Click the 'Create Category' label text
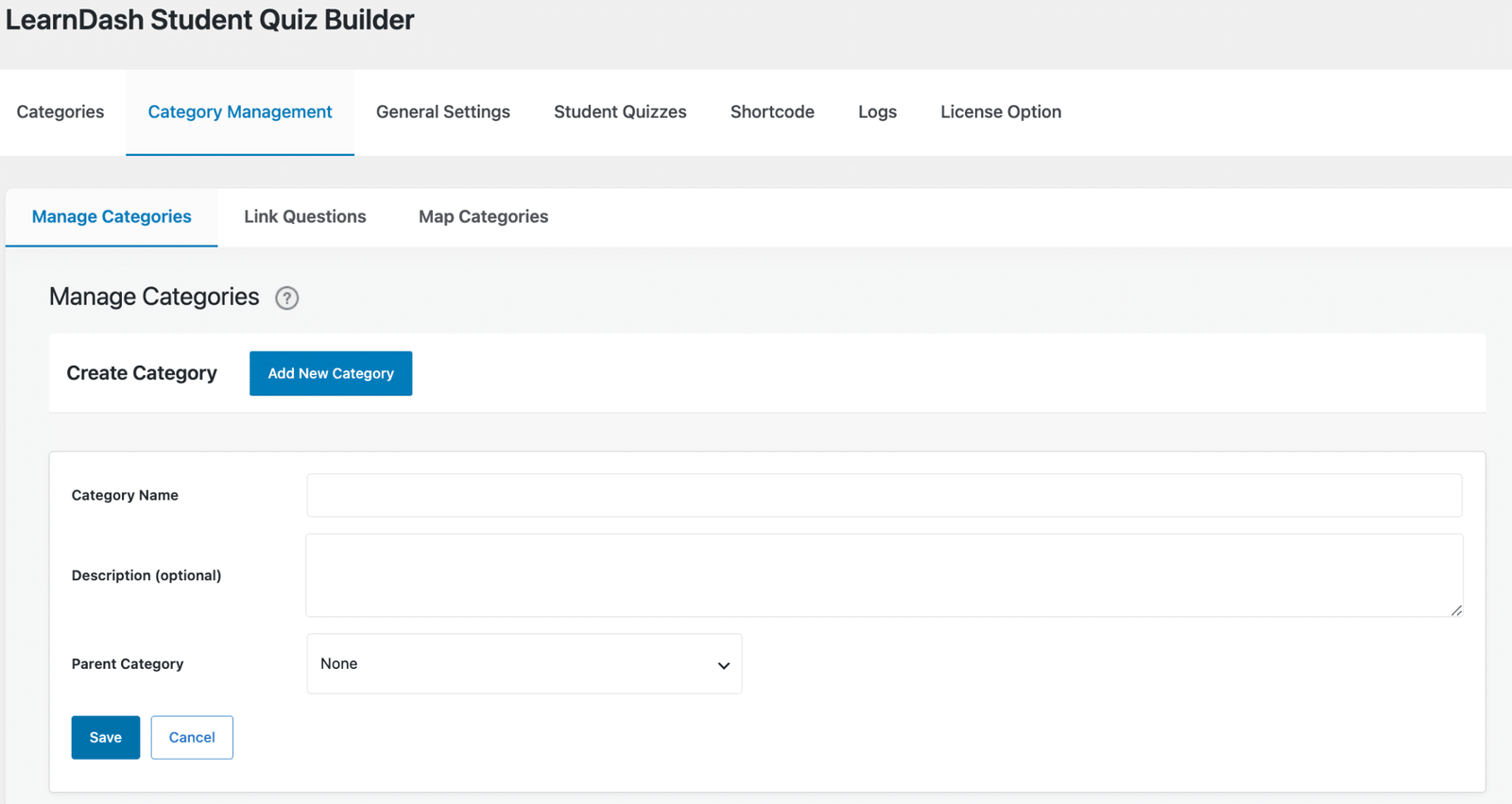 click(x=142, y=373)
